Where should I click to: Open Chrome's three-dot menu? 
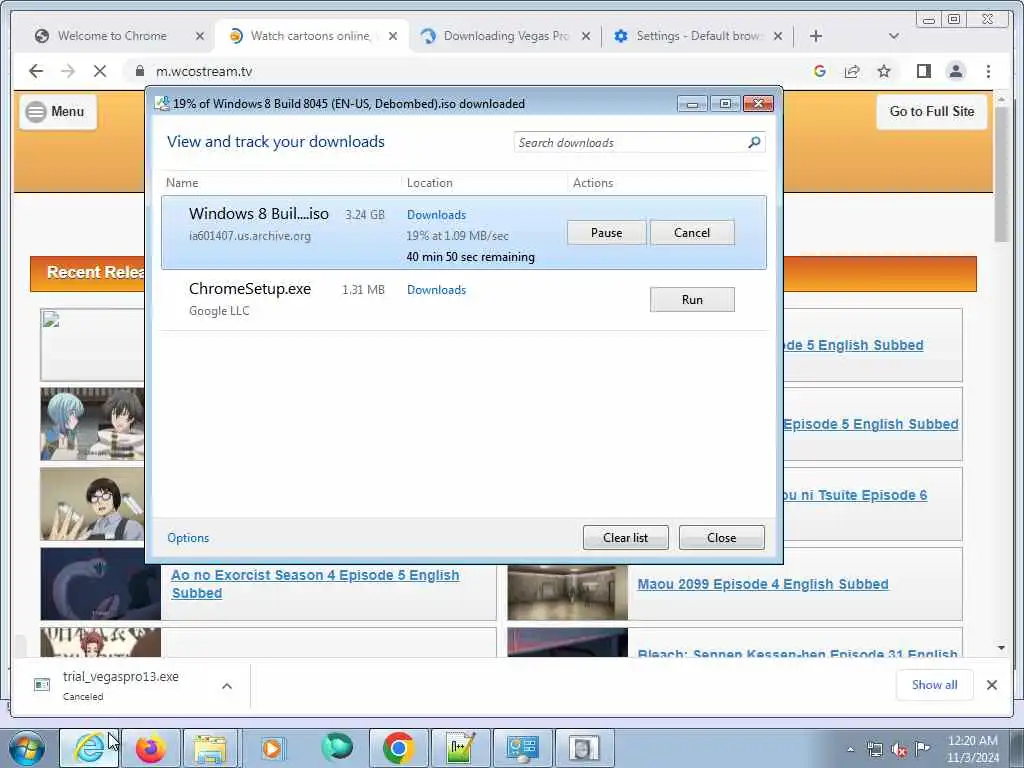click(988, 71)
